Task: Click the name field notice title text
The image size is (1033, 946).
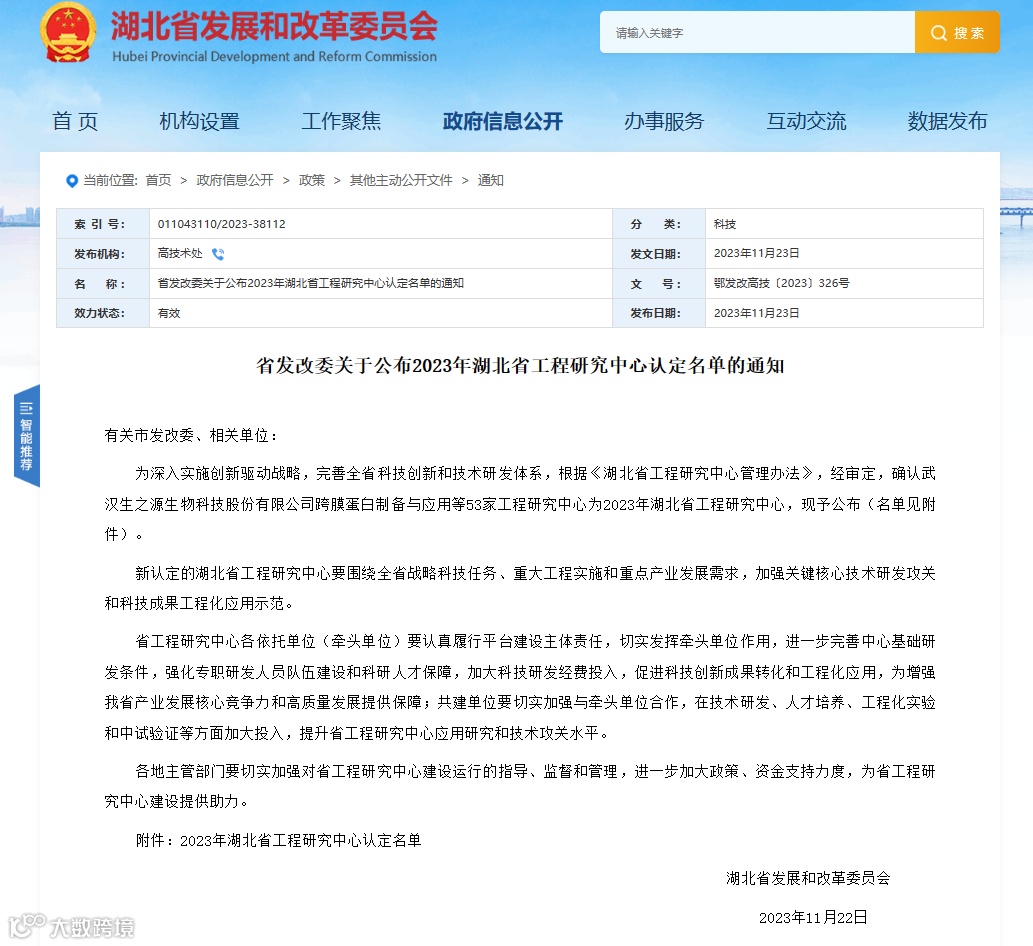Action: (x=310, y=283)
